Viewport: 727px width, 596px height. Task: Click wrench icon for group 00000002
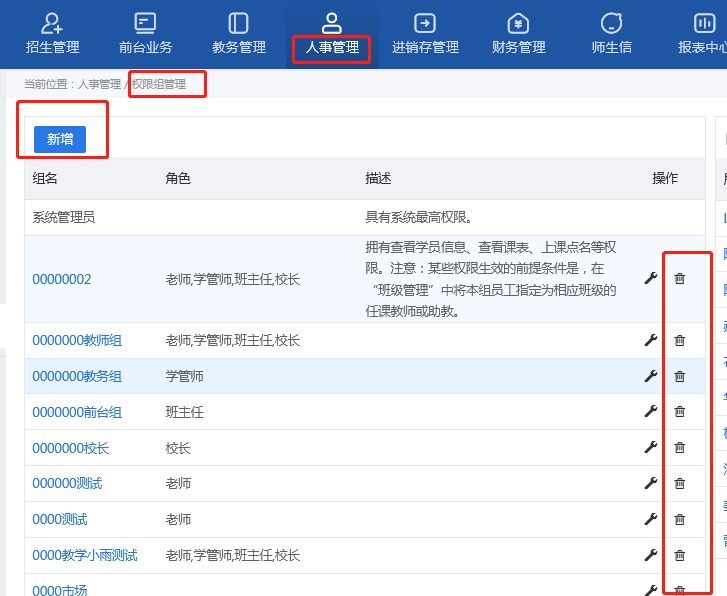651,278
